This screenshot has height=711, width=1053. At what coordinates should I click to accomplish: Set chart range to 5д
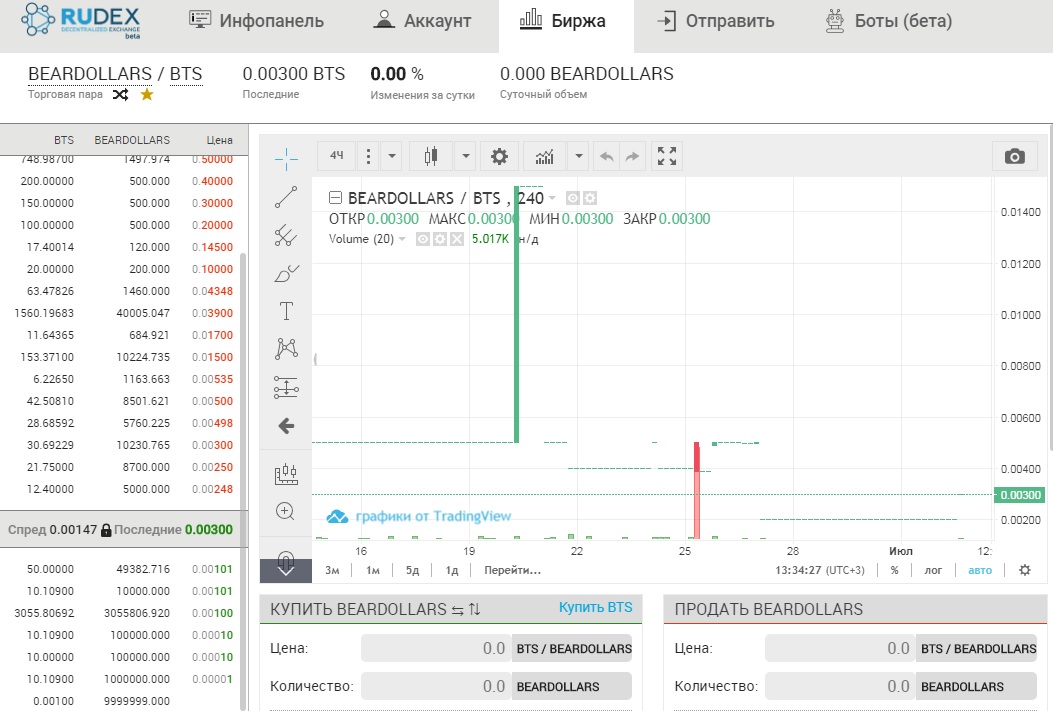tap(412, 570)
